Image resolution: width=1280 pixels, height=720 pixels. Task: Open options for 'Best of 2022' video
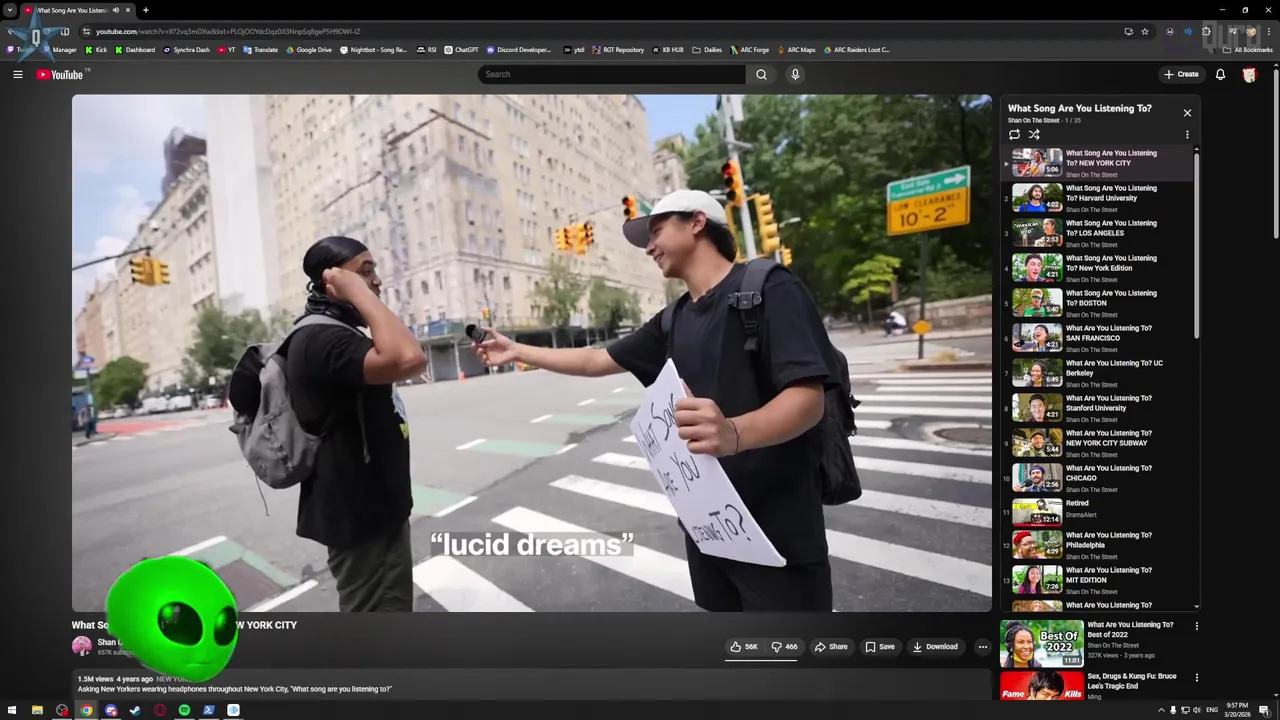1196,626
